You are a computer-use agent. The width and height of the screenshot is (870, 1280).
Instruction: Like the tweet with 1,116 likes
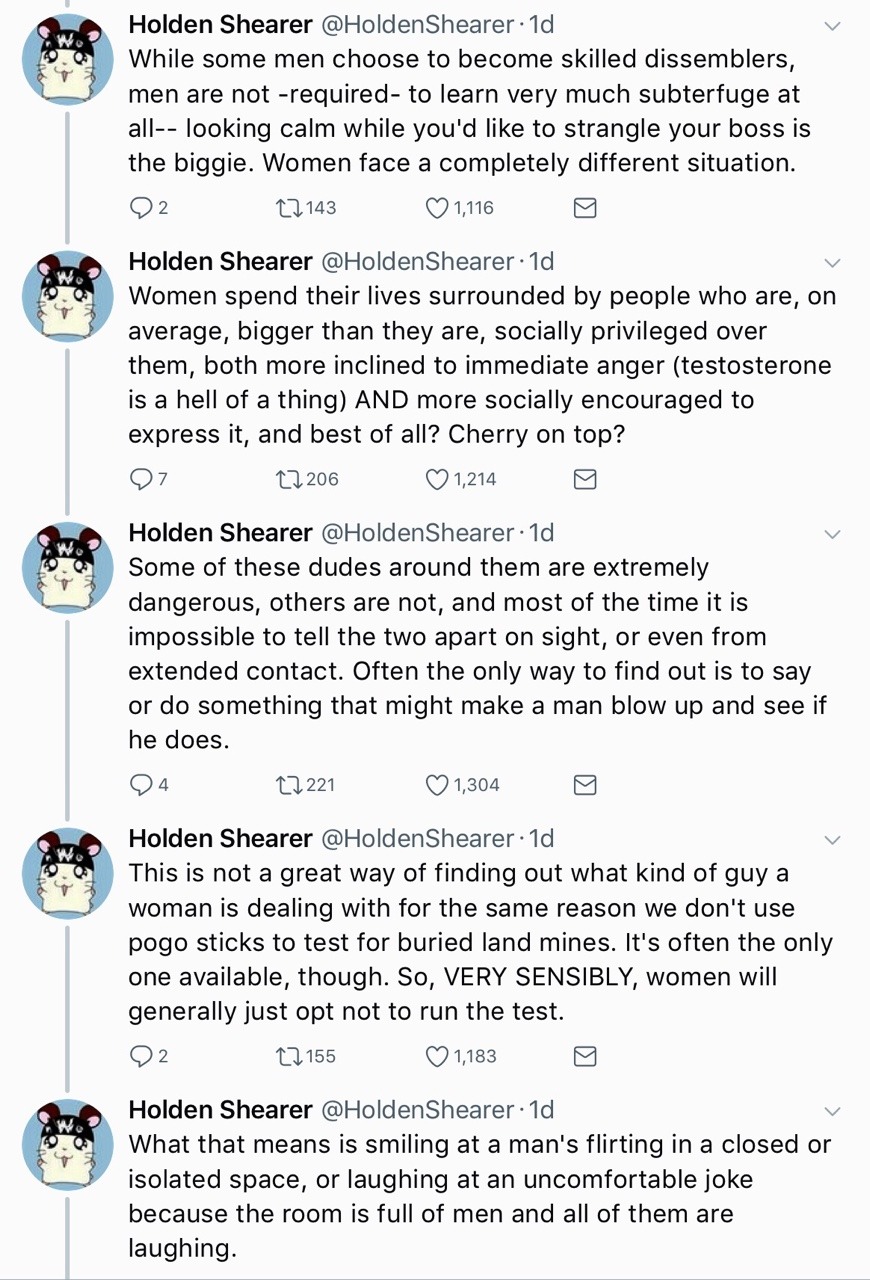[x=438, y=208]
